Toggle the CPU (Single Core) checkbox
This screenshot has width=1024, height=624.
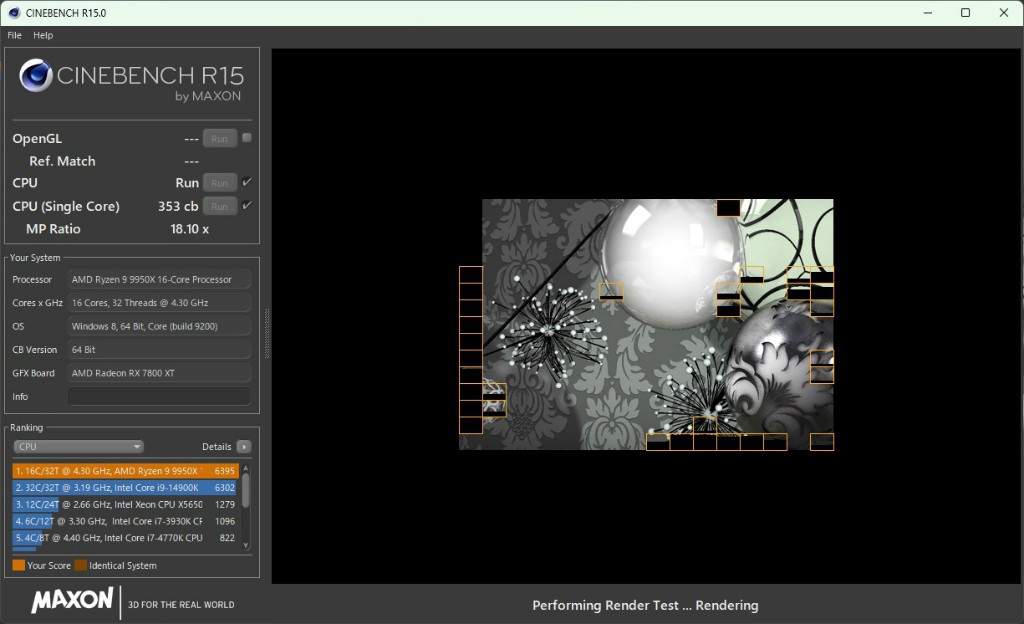click(247, 205)
